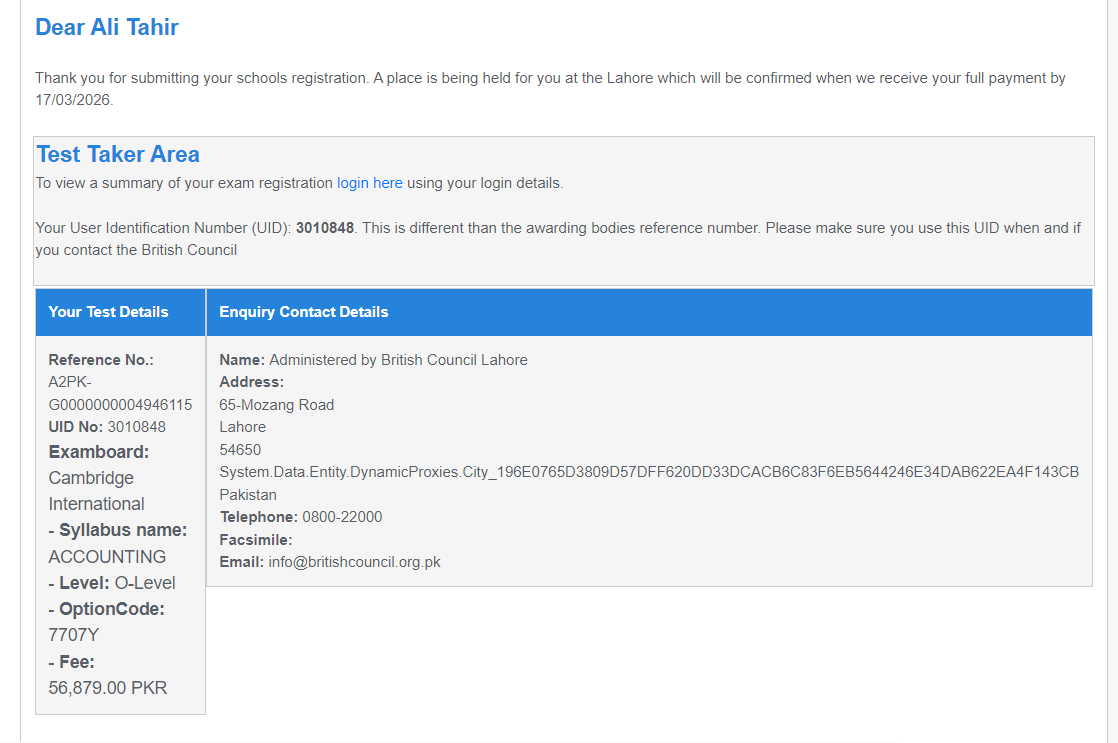Click the payment deadline date 17/03/2026
Screen dimensions: 1118x743
coord(74,100)
